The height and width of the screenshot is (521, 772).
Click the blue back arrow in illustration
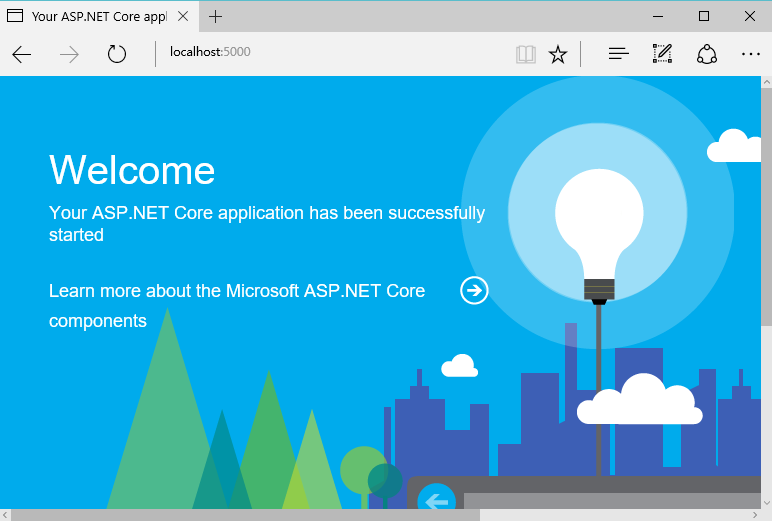[436, 497]
